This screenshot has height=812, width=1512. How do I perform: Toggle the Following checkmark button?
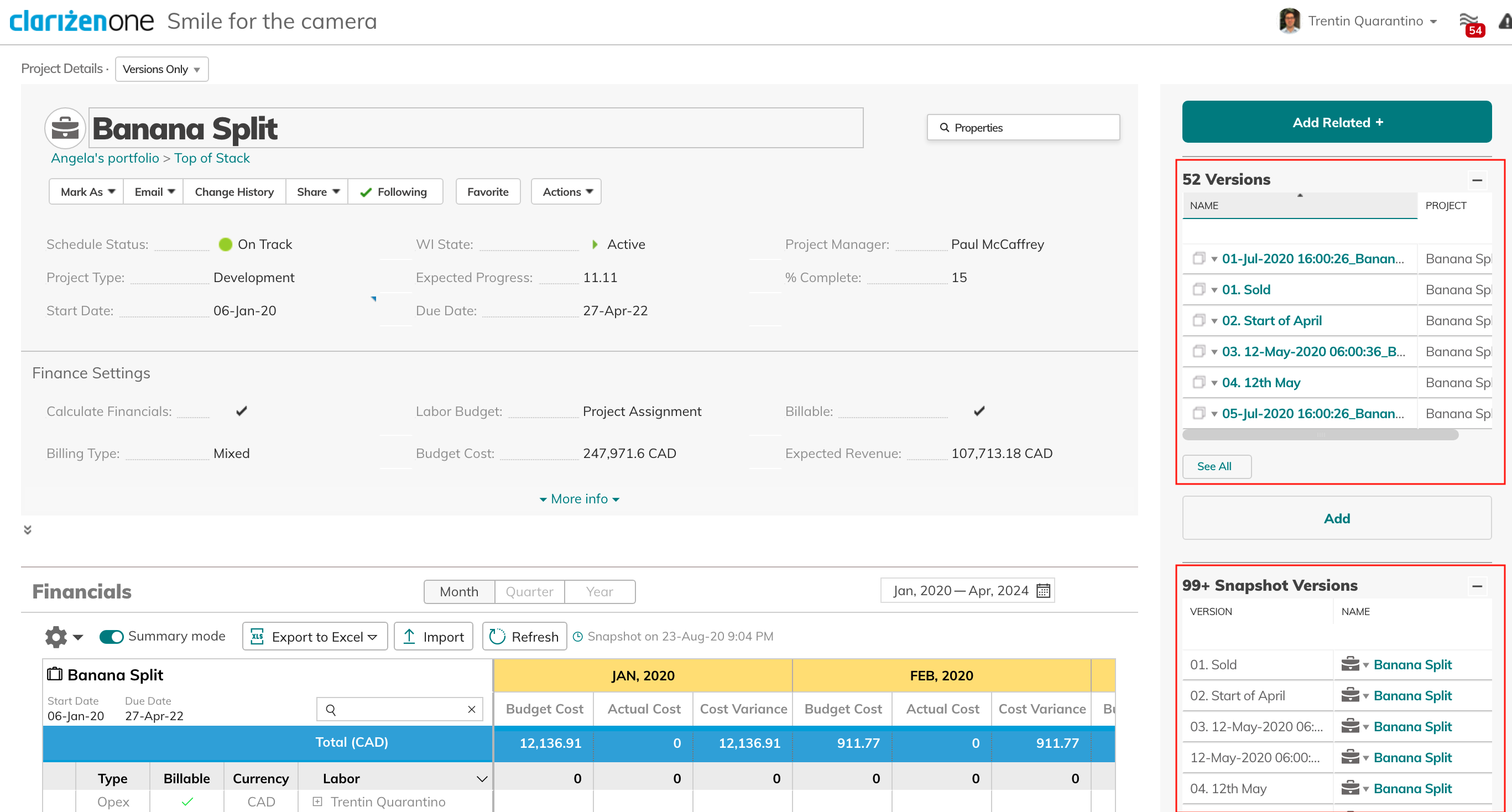[x=395, y=192]
